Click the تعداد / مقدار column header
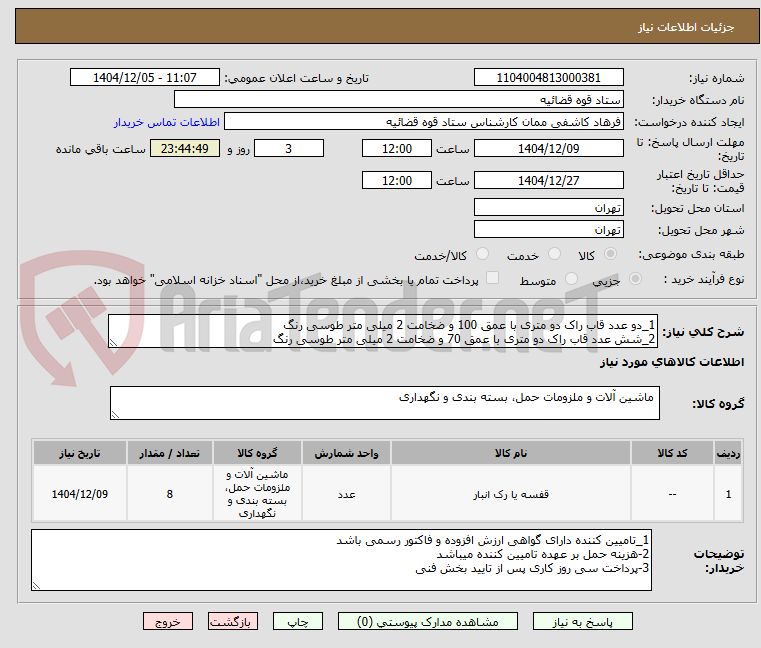Viewport: 761px width, 648px height. click(169, 453)
